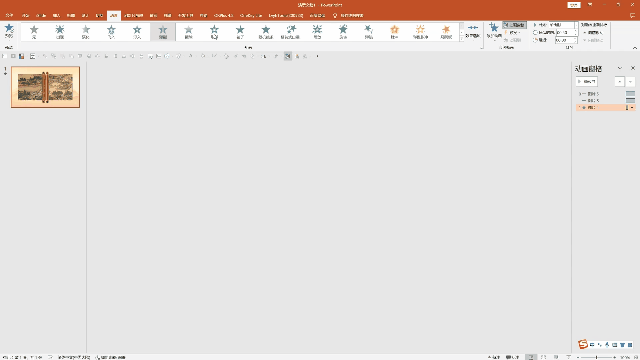
Task: Click the zoom slider in status bar
Action: (597, 357)
